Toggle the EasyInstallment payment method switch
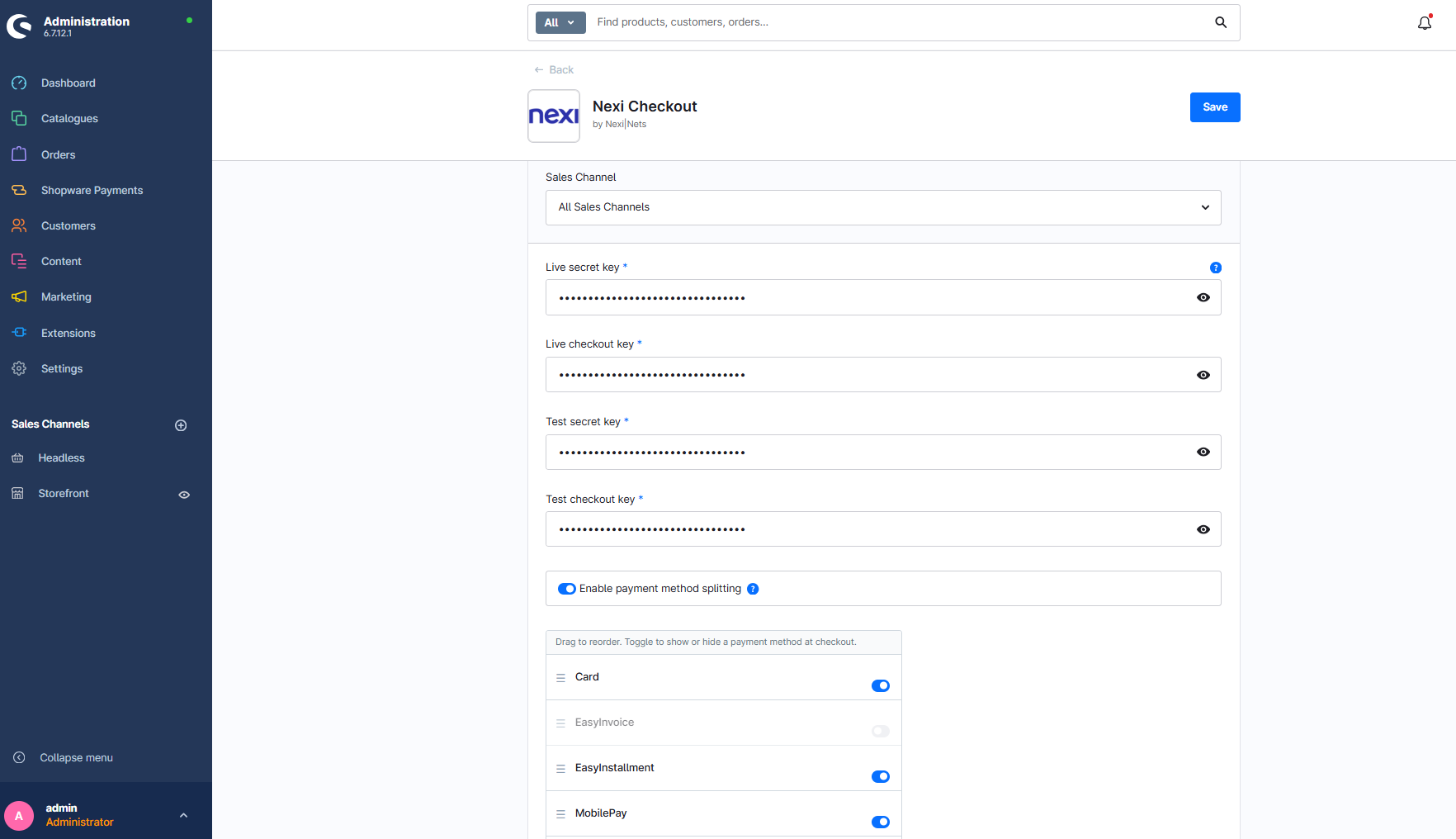The width and height of the screenshot is (1456, 839). point(881,776)
